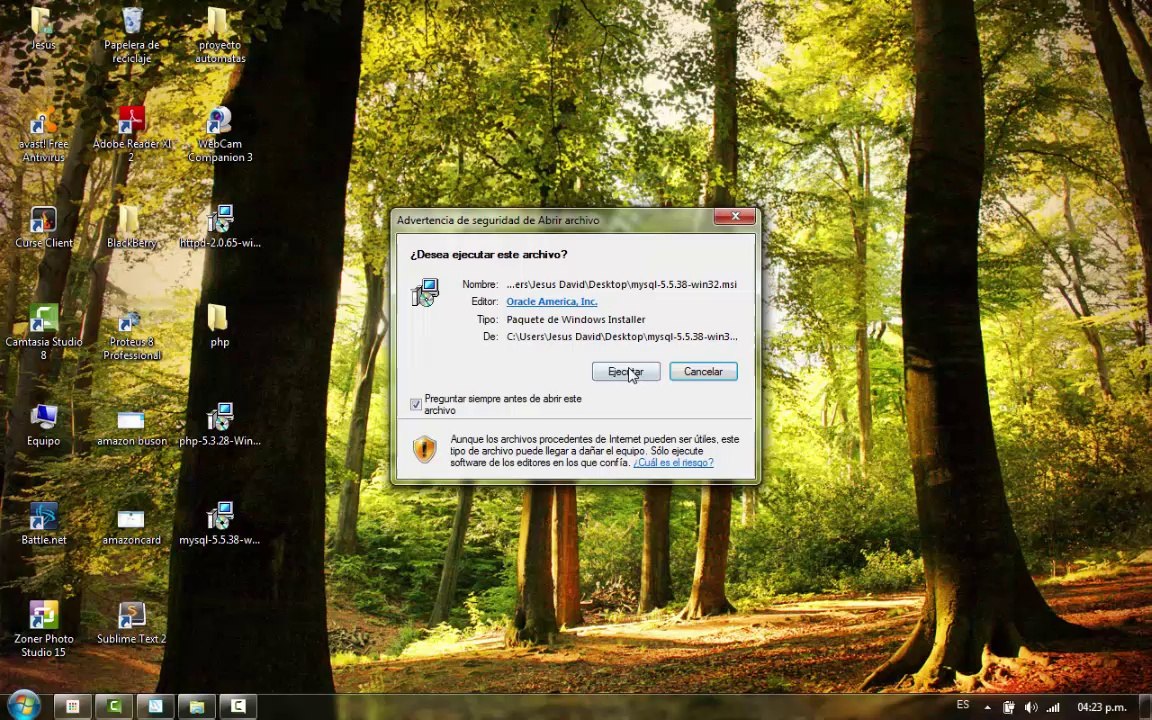
Task: Open the white C taskbar button
Action: click(238, 707)
